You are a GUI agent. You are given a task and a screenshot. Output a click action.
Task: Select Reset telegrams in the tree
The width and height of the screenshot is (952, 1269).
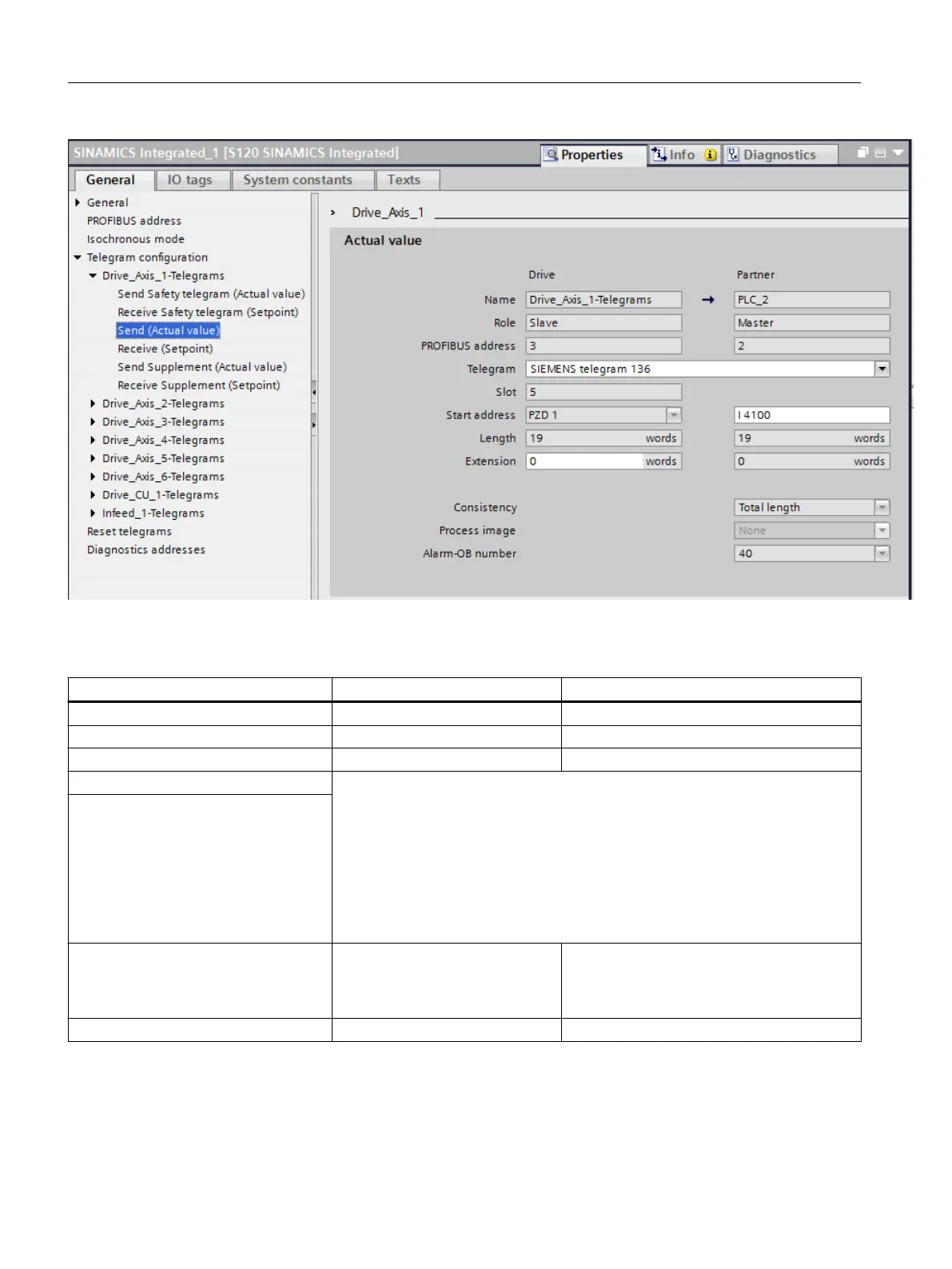(x=129, y=532)
